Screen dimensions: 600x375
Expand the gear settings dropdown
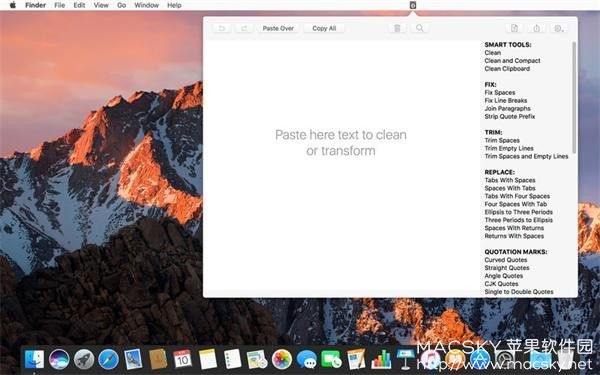click(559, 28)
